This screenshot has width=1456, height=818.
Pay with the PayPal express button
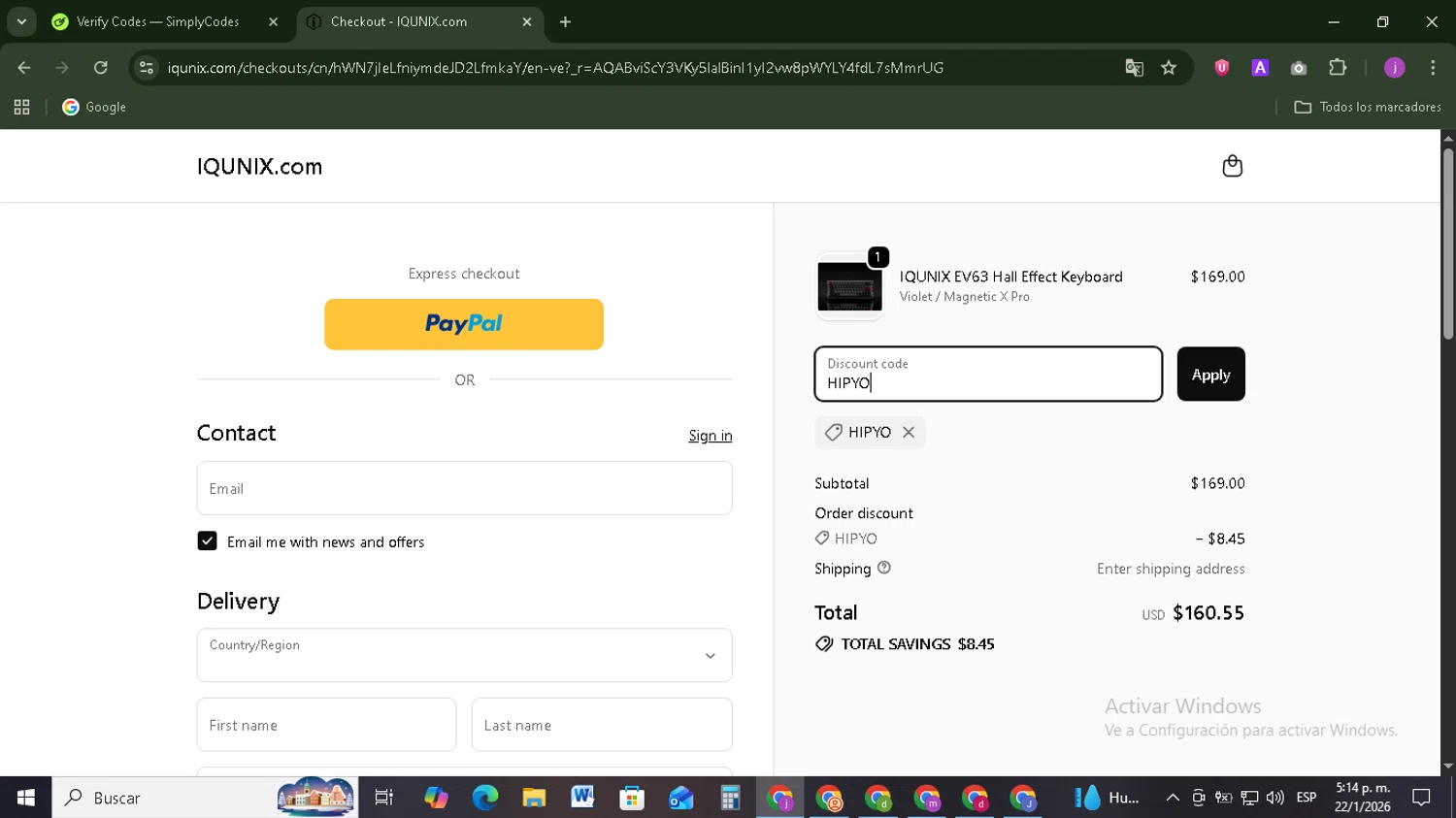(464, 324)
